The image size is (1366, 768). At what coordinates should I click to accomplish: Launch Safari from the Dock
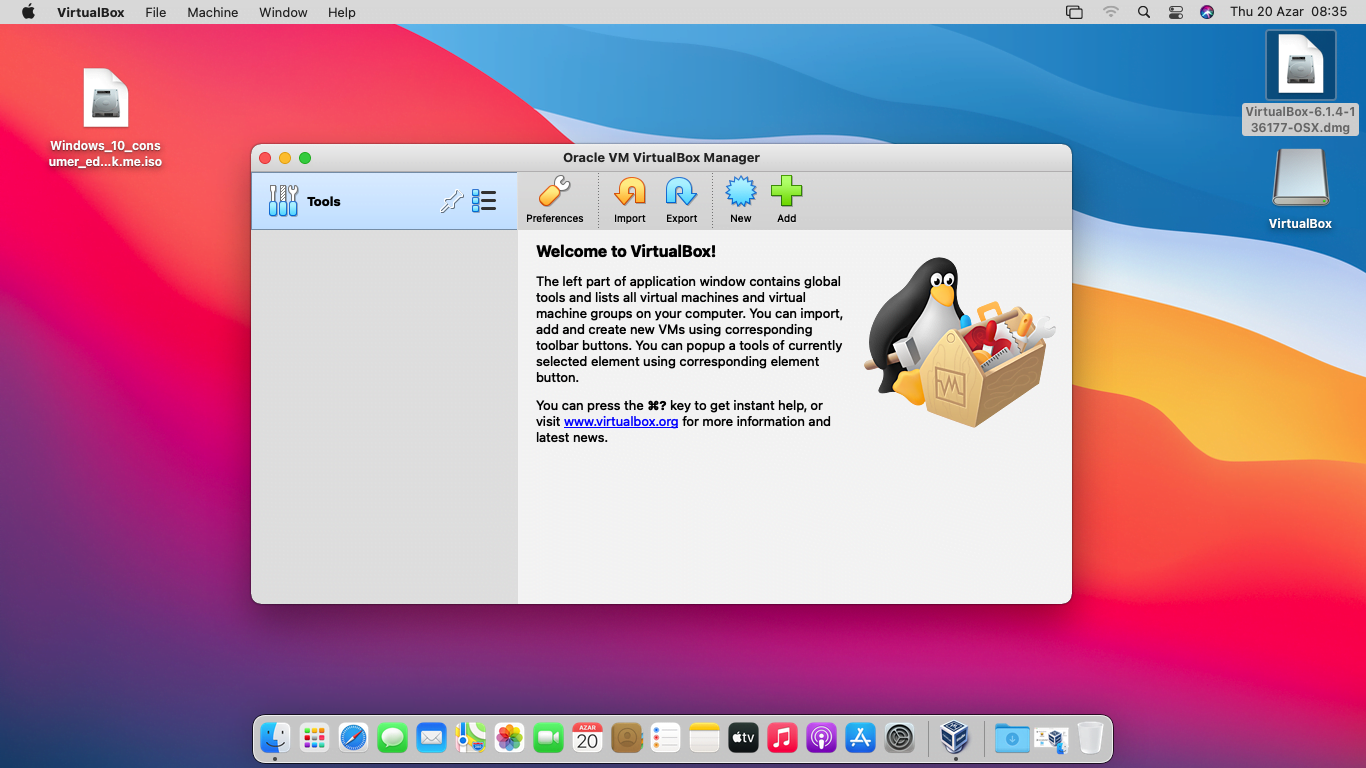coord(353,738)
